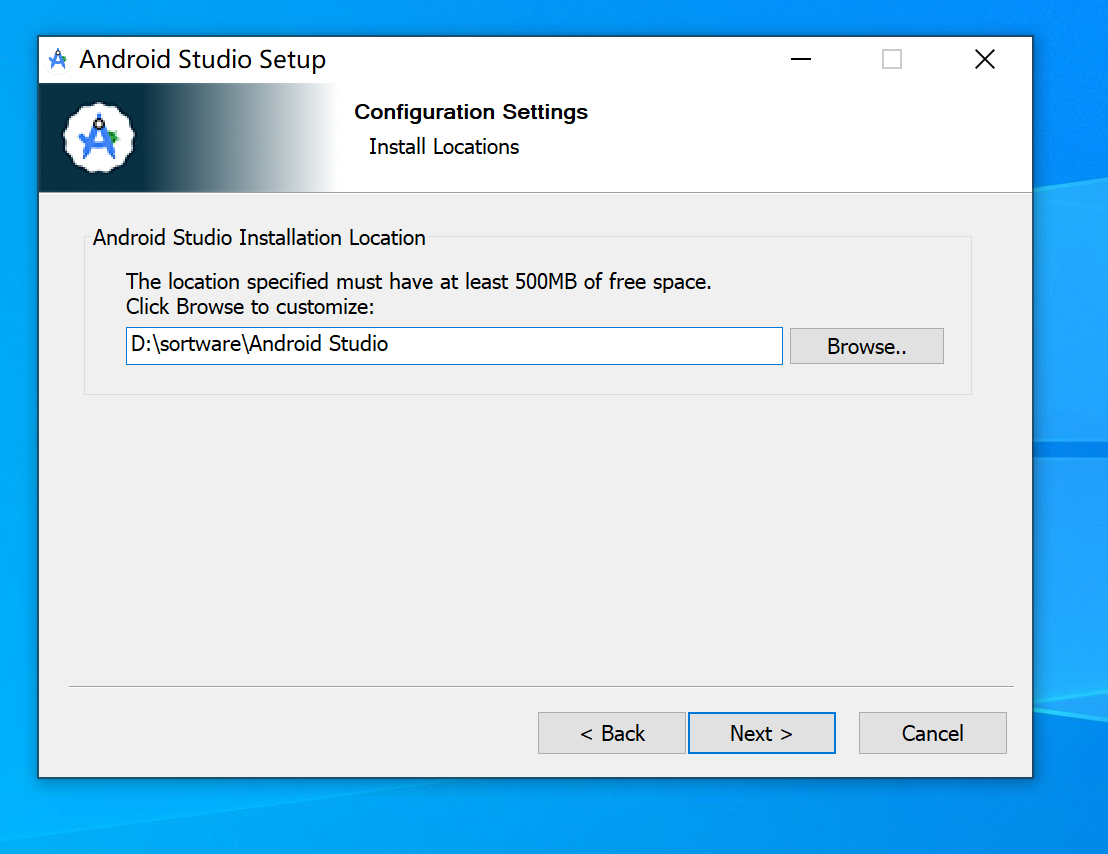The height and width of the screenshot is (854, 1108).
Task: Click the Android Studio logo in header
Action: 99,138
